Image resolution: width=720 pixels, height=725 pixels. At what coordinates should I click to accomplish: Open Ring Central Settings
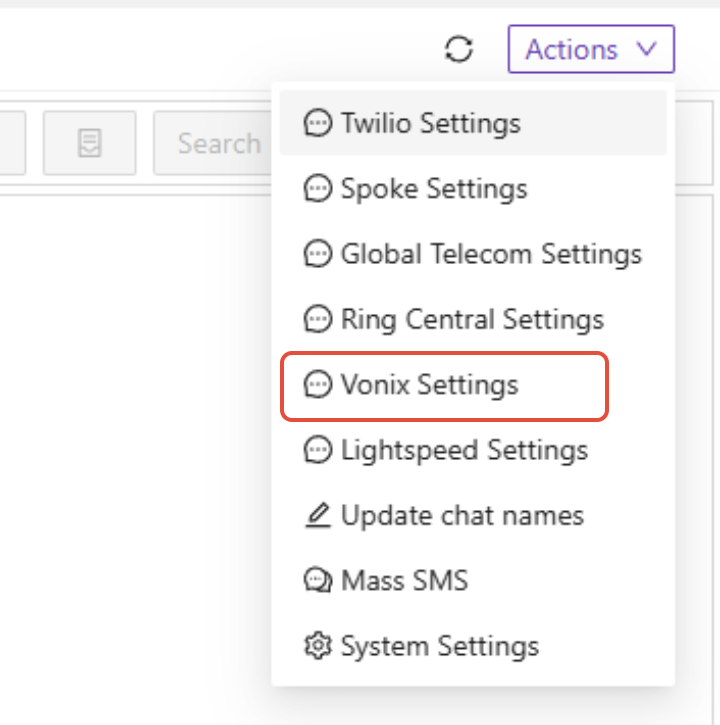tap(473, 319)
